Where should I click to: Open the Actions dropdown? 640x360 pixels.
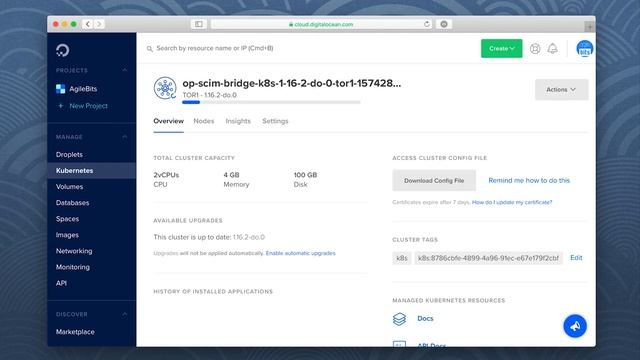(x=561, y=89)
